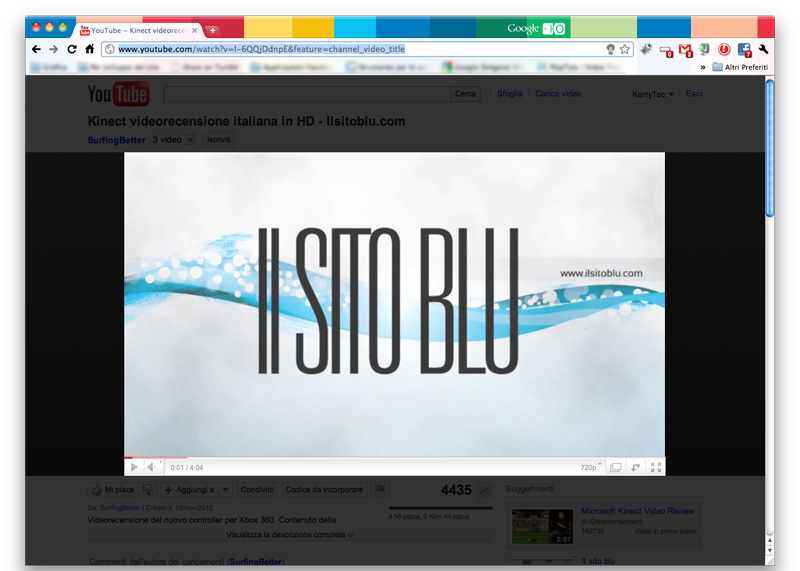The height and width of the screenshot is (571, 800).
Task: Open the Sfoglia browse link
Action: [509, 93]
